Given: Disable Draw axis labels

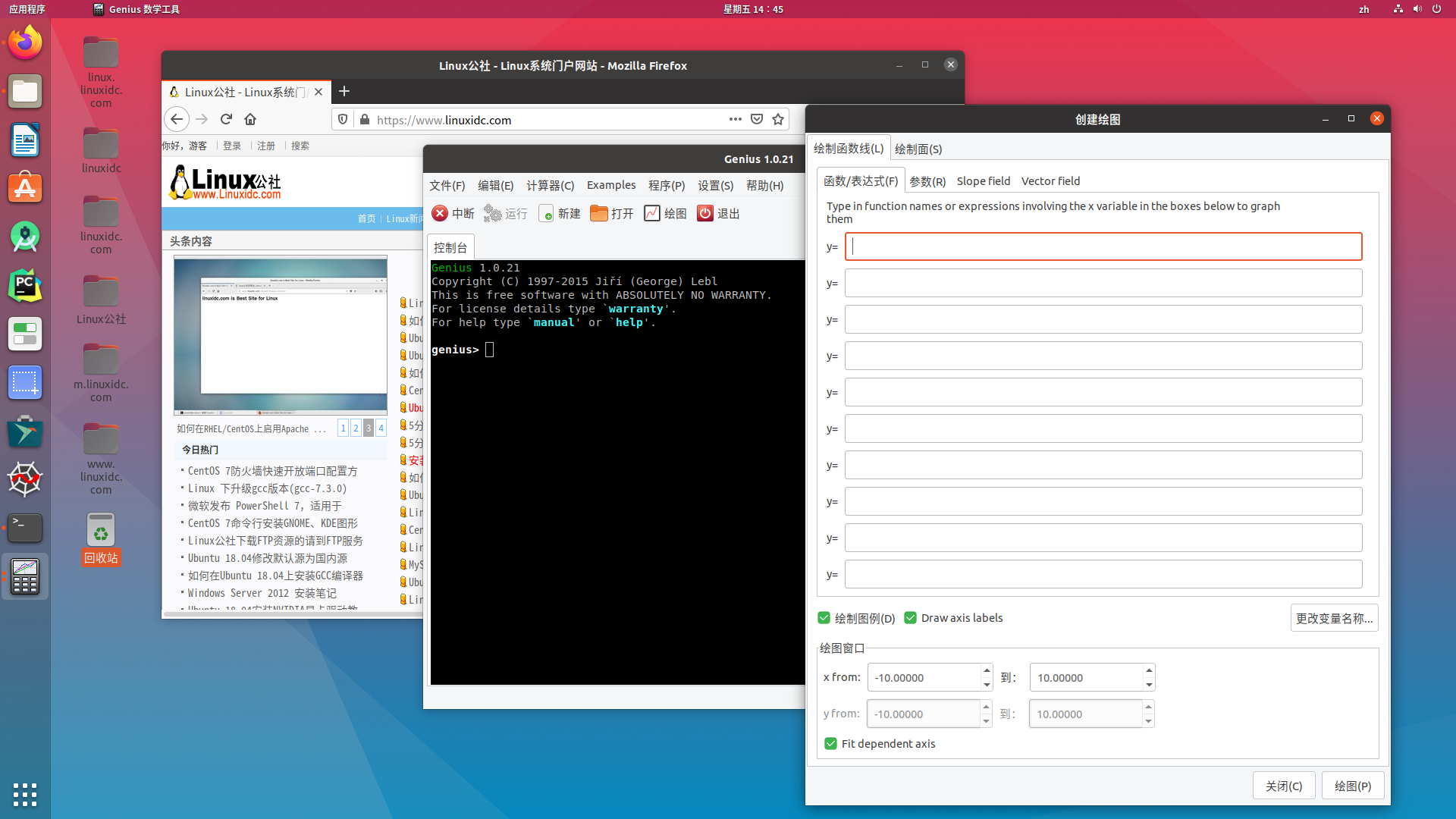Looking at the screenshot, I should [x=910, y=617].
